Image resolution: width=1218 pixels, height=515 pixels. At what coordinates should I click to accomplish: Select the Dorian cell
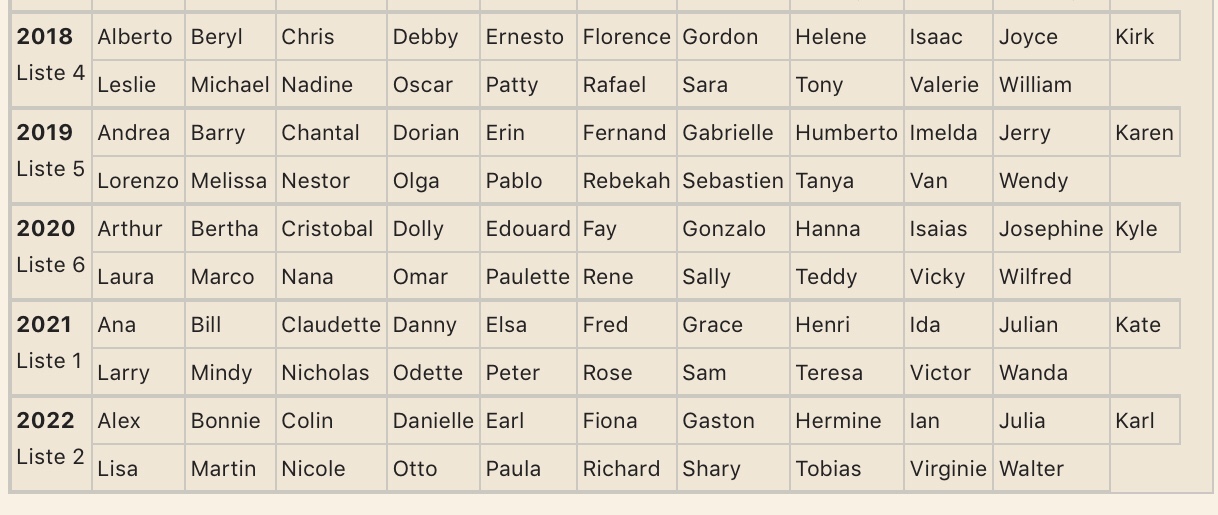pos(426,133)
